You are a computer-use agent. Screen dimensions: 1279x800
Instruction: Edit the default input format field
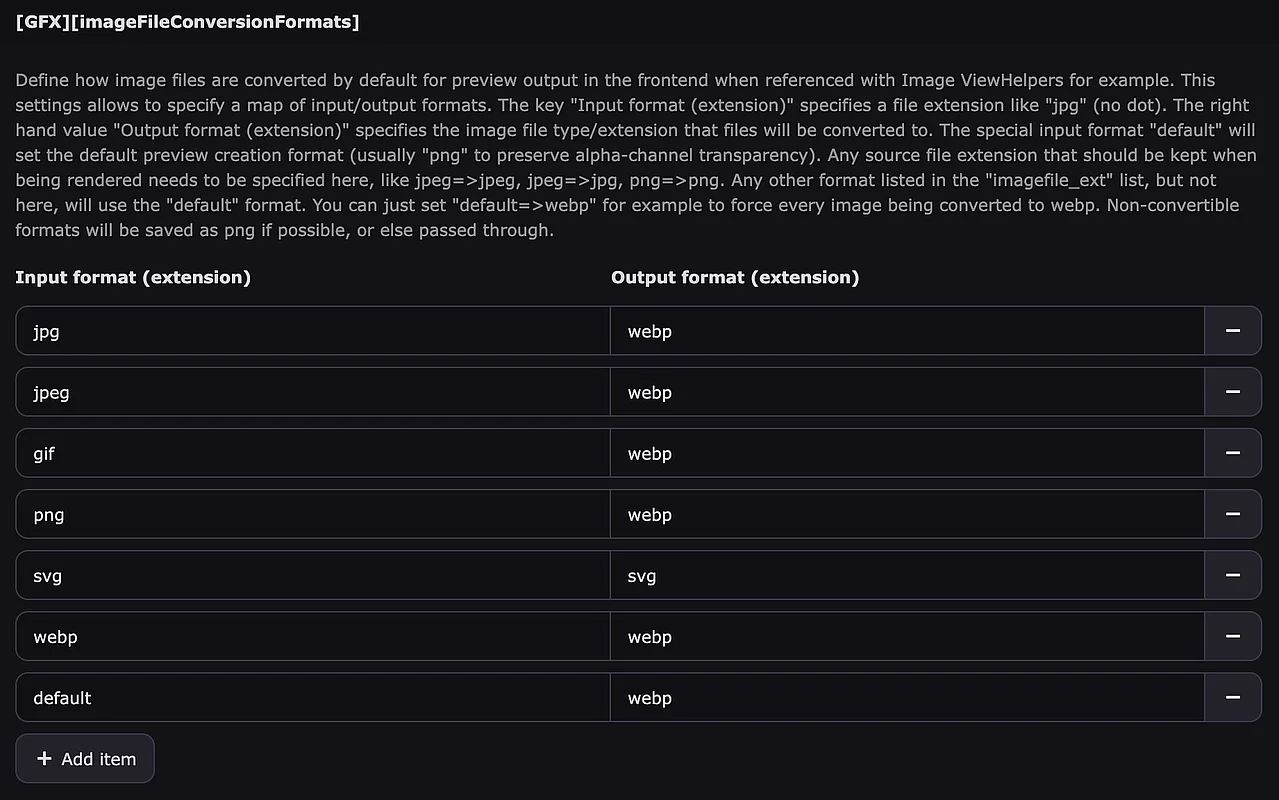click(312, 697)
